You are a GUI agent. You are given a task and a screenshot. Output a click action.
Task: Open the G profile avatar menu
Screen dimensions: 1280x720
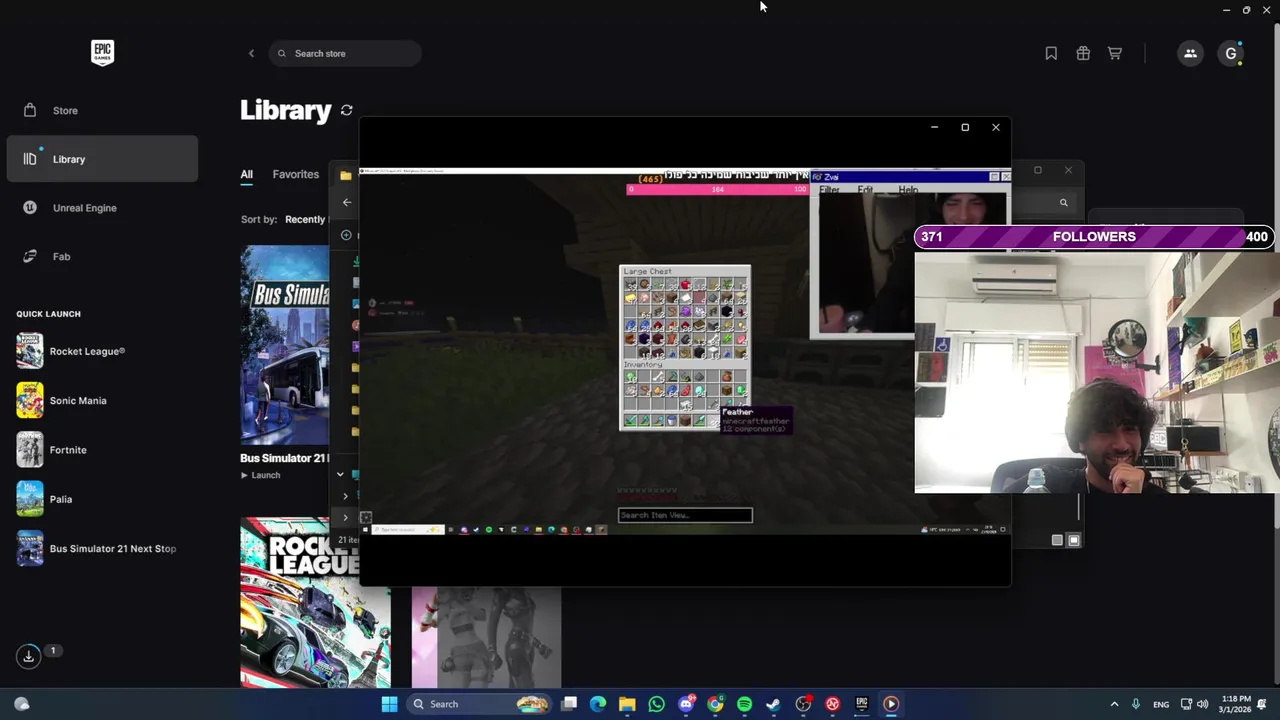coord(1231,53)
